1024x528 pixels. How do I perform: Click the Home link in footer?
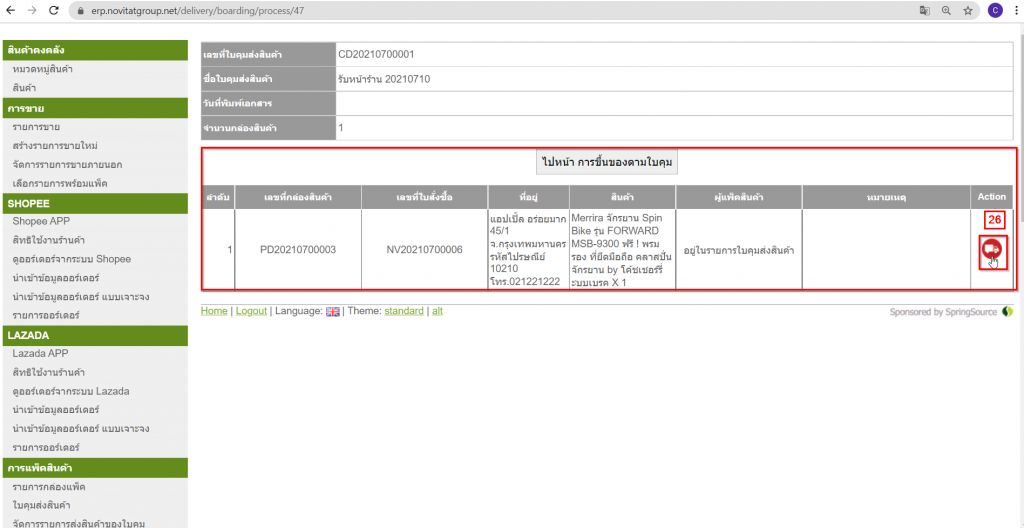(214, 311)
